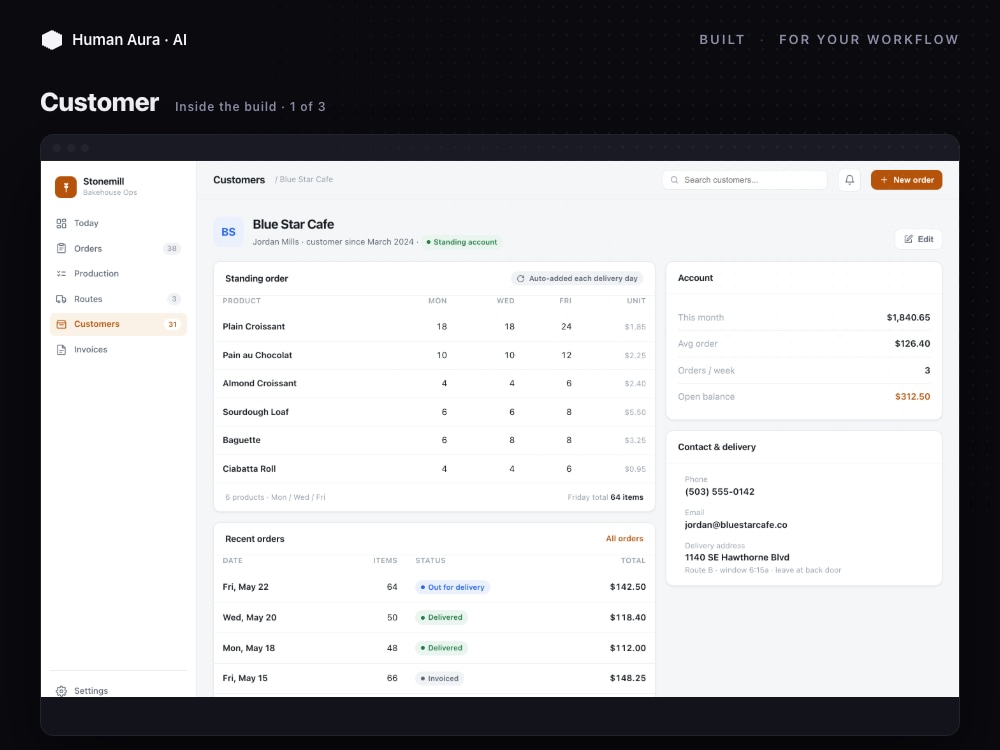Click the Search customers field
1000x750 pixels.
(x=744, y=180)
